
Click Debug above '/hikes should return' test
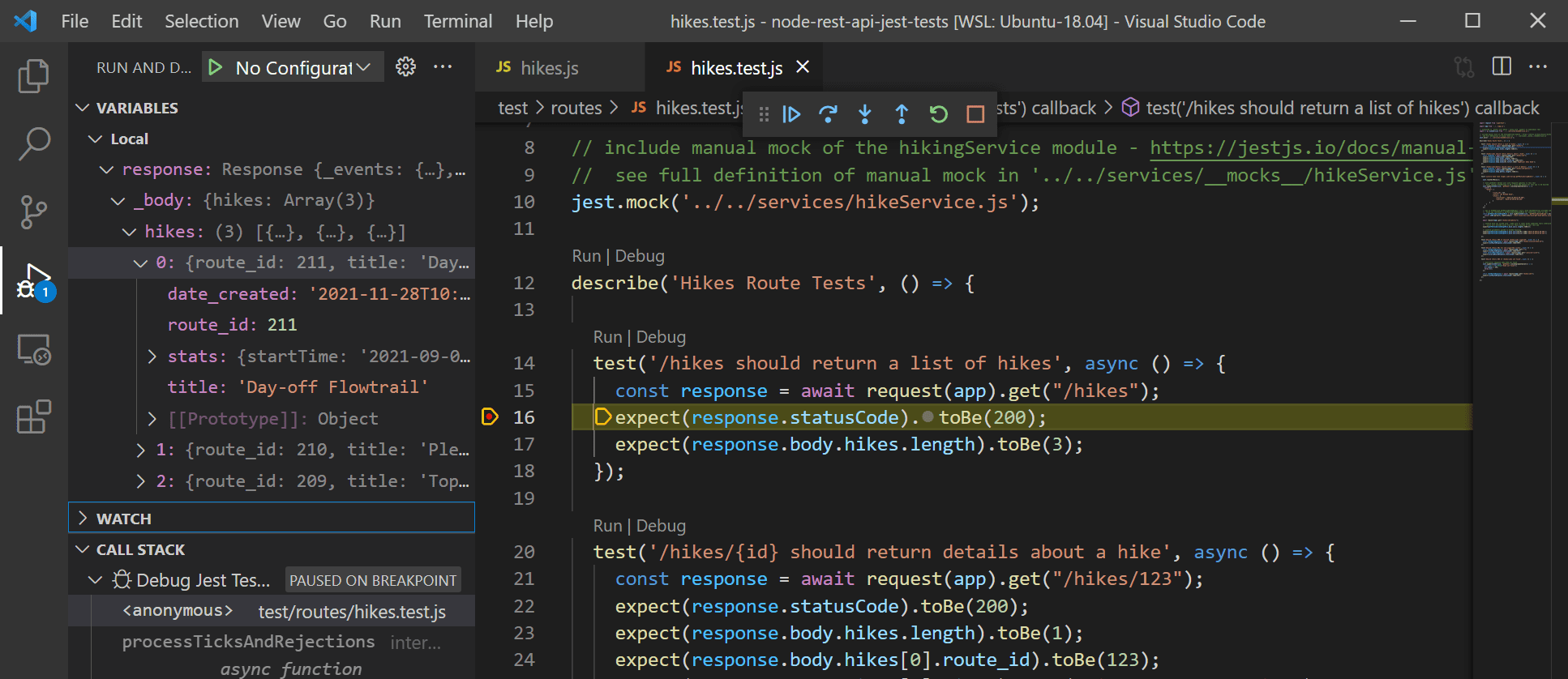tap(661, 337)
